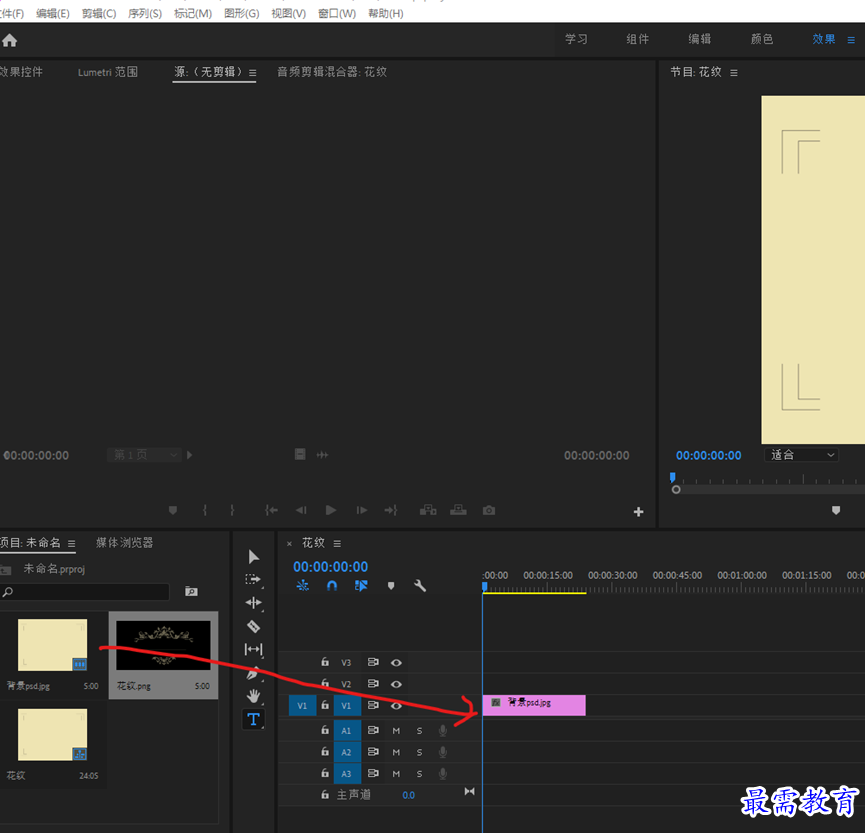865x833 pixels.
Task: Select the Type tool
Action: (253, 719)
